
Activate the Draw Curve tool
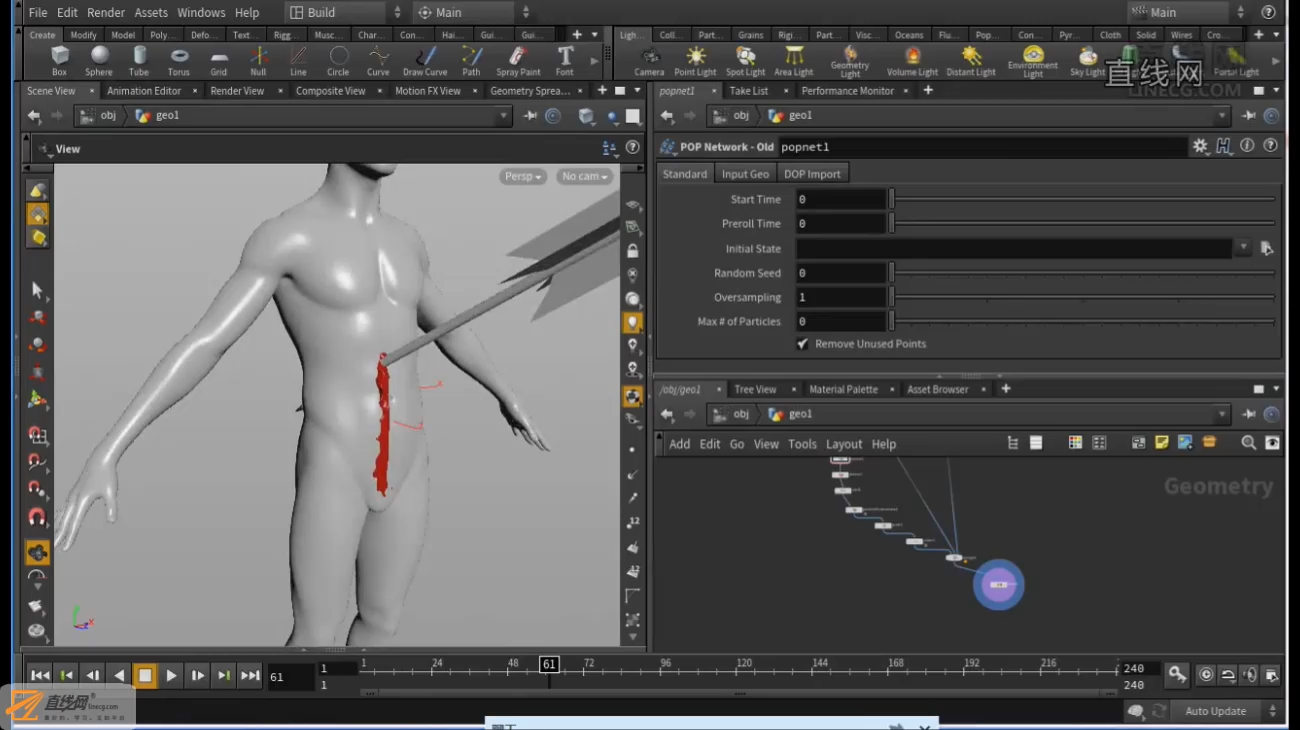(x=425, y=60)
